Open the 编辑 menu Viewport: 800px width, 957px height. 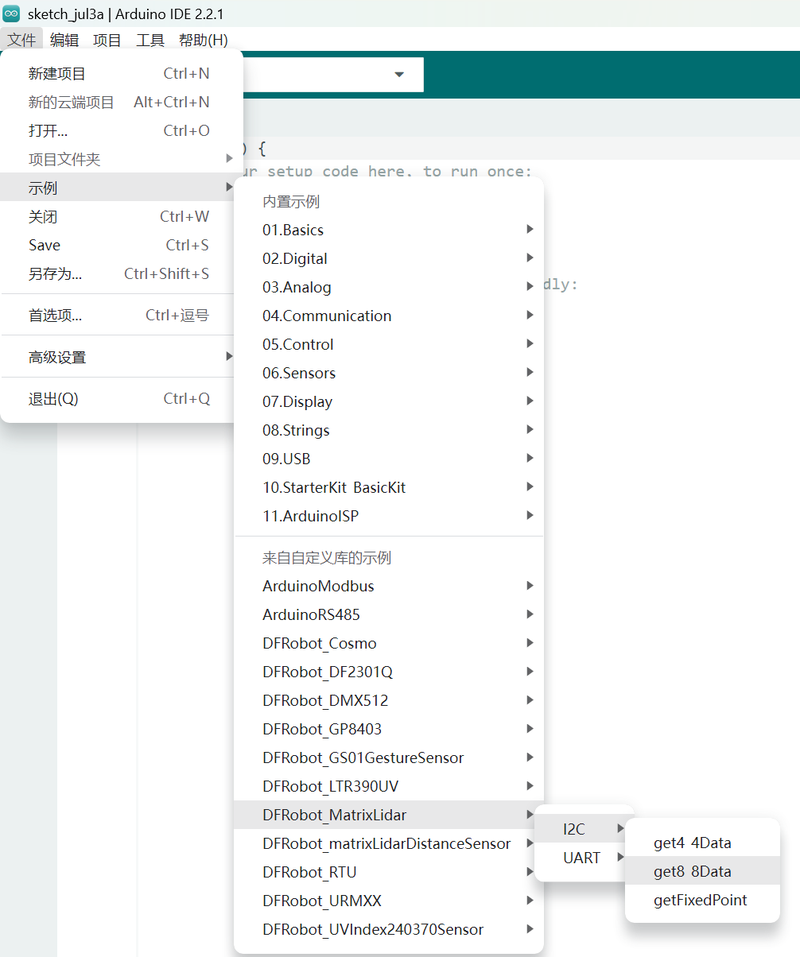64,40
